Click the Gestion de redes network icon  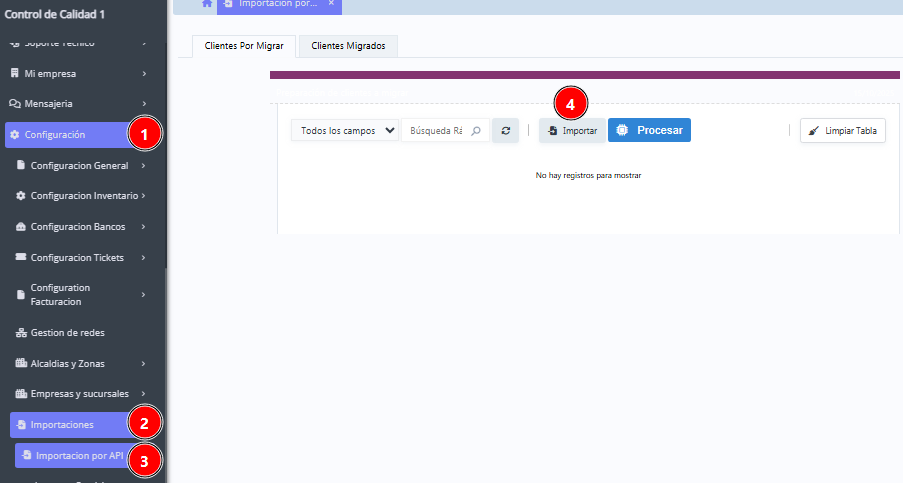click(21, 332)
